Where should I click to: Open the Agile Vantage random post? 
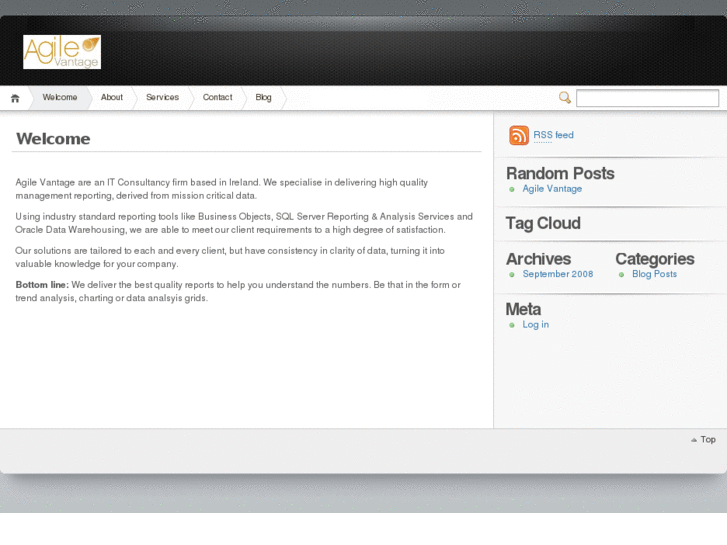[x=552, y=189]
